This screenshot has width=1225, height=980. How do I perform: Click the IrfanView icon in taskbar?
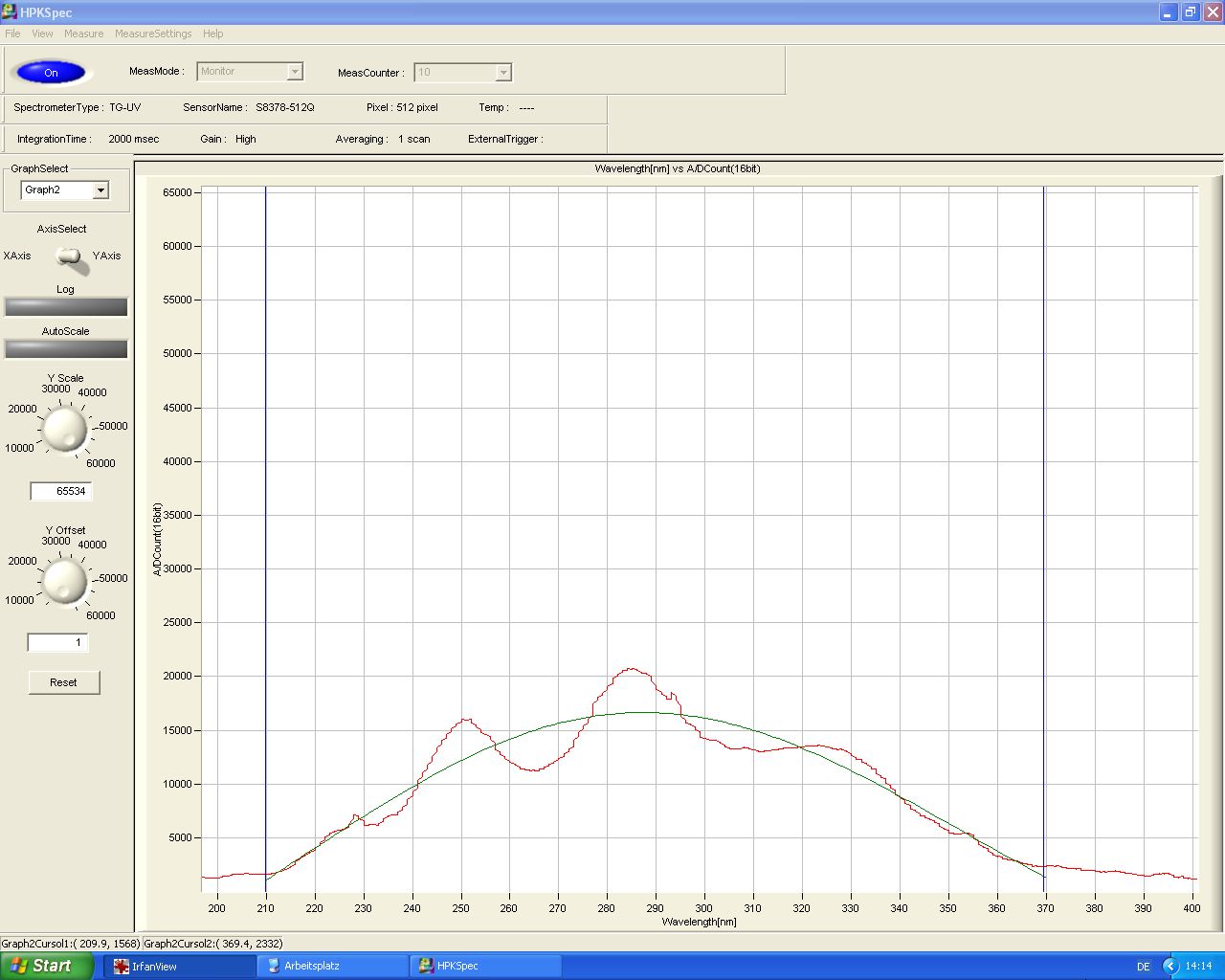[x=122, y=967]
